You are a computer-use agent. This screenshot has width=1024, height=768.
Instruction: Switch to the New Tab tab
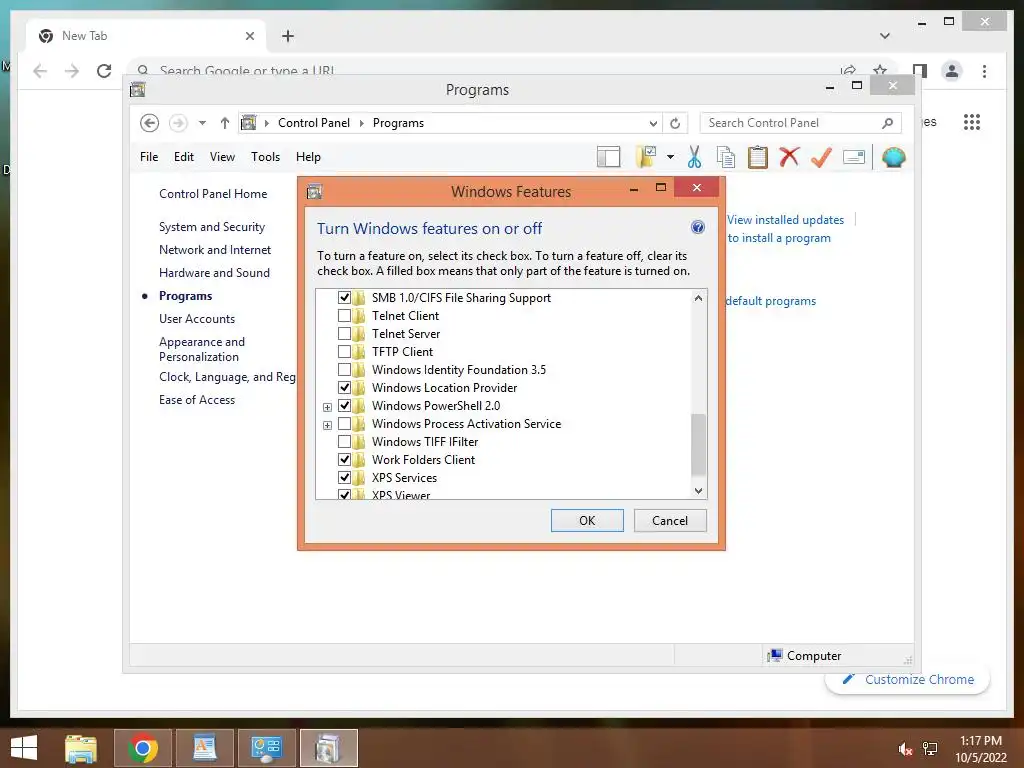click(146, 36)
